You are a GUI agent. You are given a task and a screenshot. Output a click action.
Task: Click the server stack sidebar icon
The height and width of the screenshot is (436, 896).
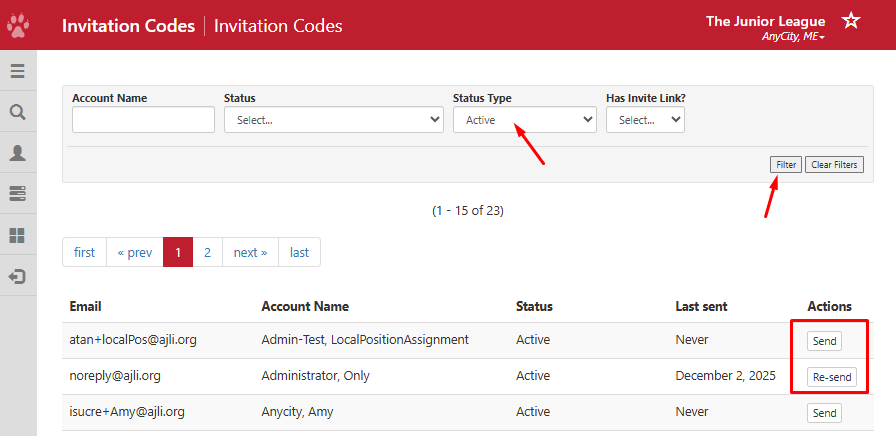(x=18, y=194)
